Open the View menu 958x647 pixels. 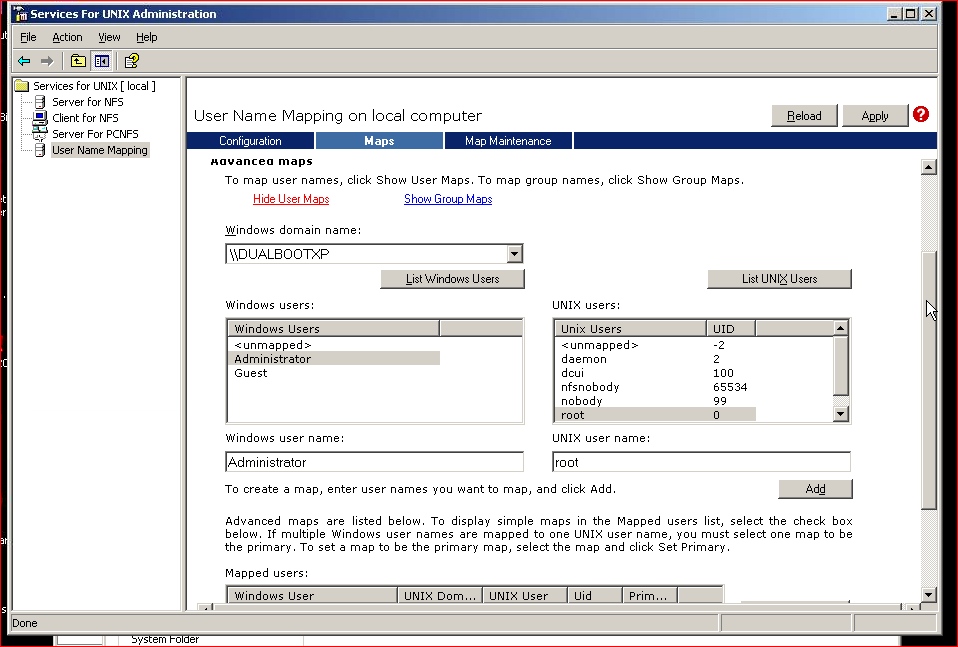click(x=109, y=37)
